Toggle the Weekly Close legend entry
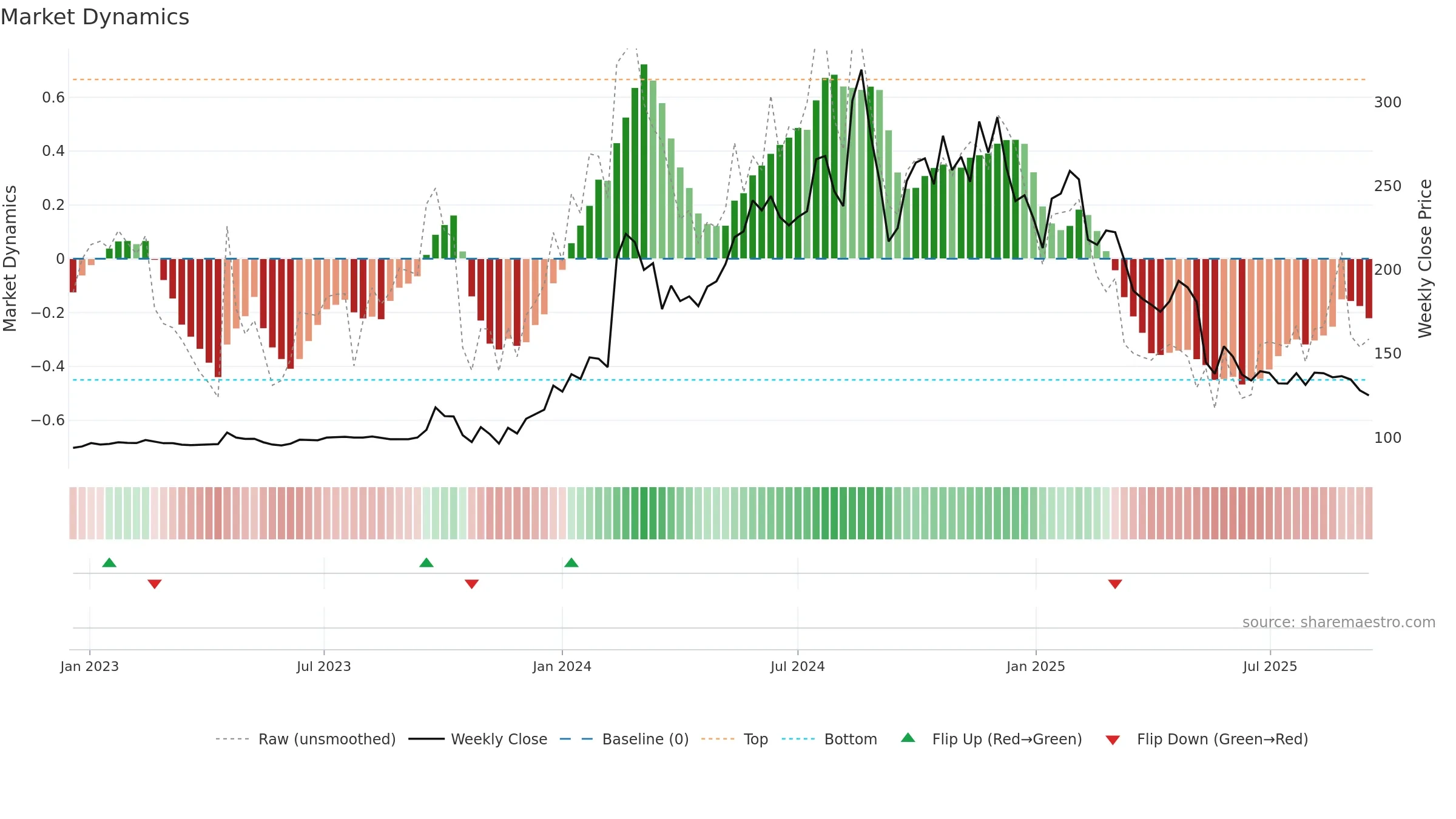 click(478, 739)
